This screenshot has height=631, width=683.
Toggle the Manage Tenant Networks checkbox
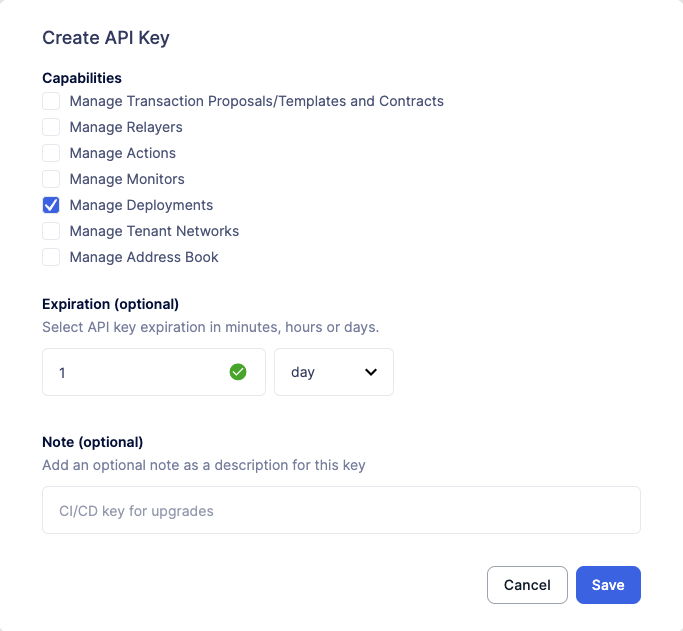click(51, 231)
